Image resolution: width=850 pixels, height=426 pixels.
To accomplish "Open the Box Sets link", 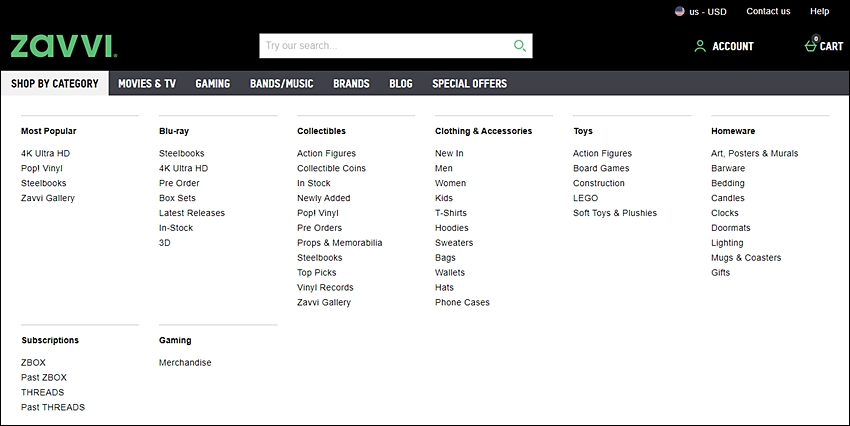I will (177, 198).
